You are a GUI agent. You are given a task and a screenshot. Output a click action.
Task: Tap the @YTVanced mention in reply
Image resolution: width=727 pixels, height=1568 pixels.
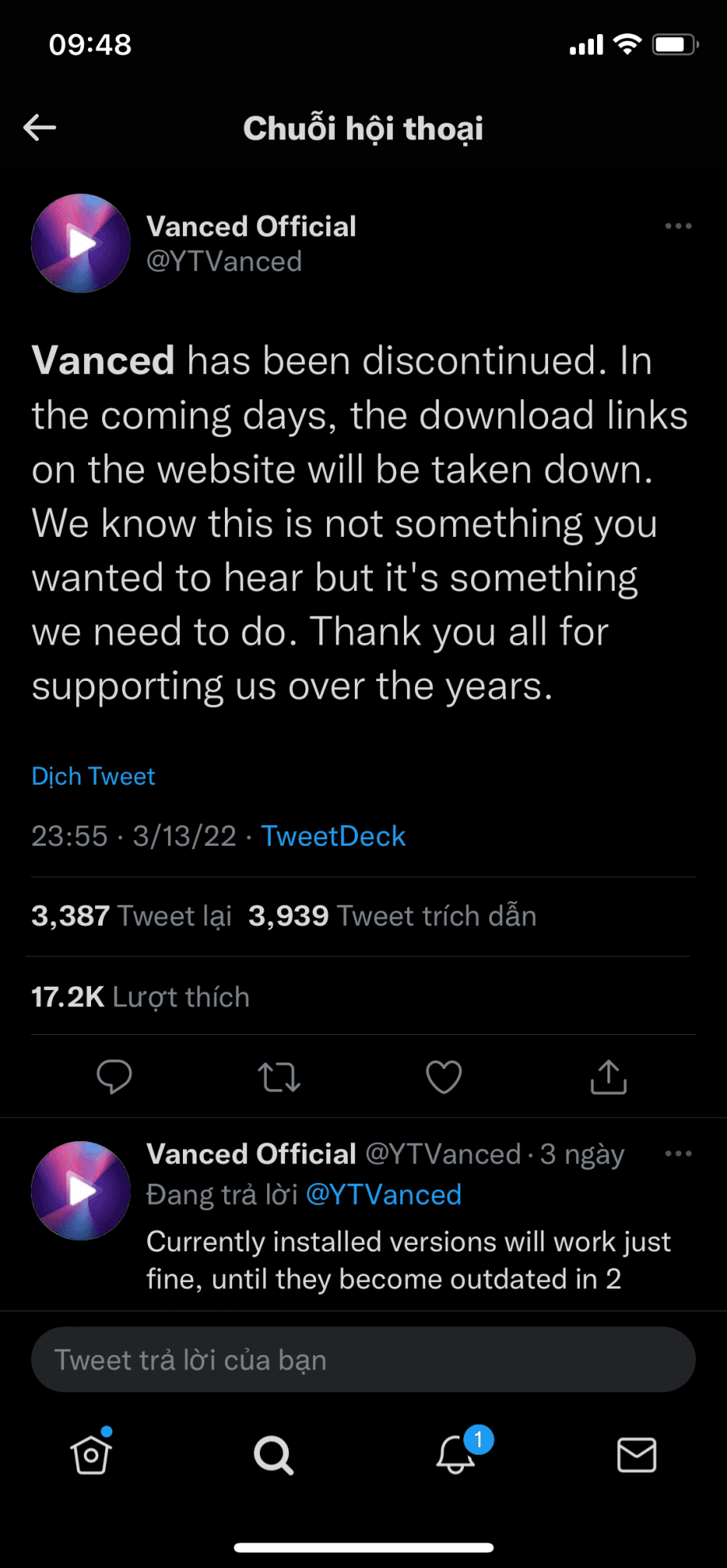[x=383, y=1194]
